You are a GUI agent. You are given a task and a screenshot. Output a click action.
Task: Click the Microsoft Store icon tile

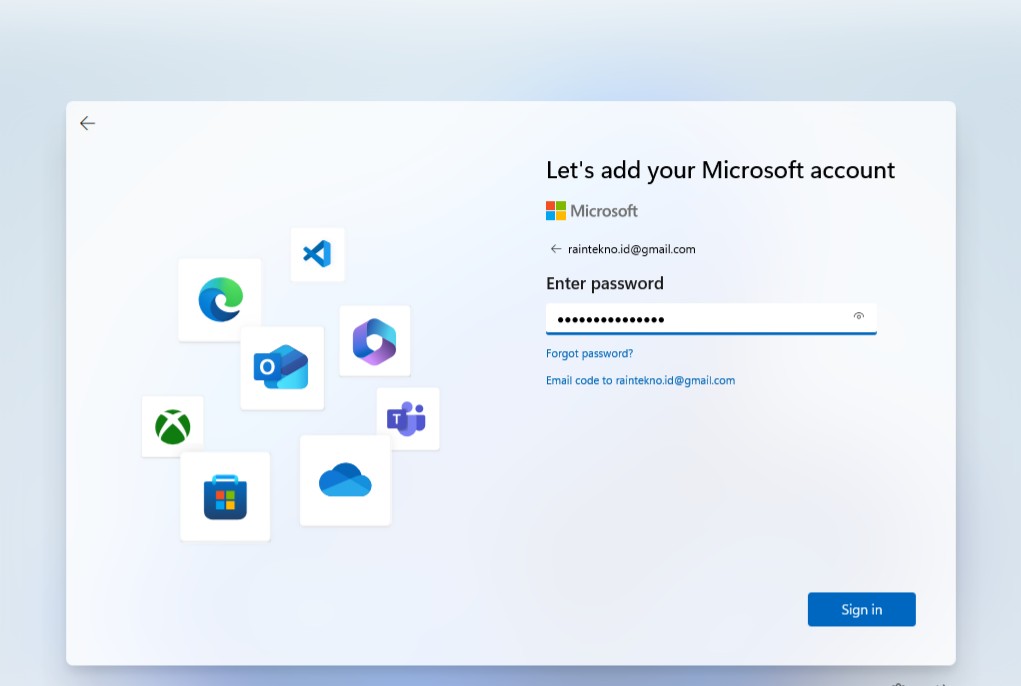(225, 497)
